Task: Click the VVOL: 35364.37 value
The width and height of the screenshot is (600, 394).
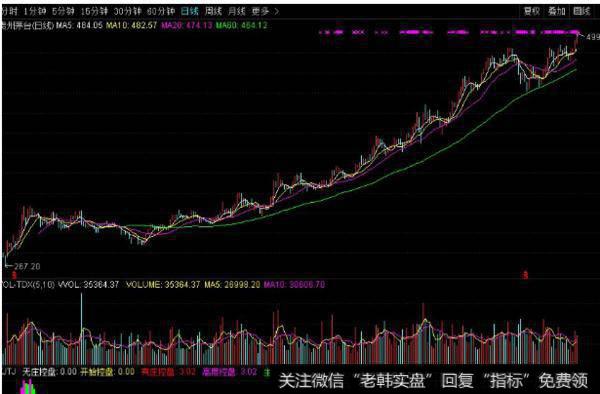Action: pyautogui.click(x=88, y=285)
